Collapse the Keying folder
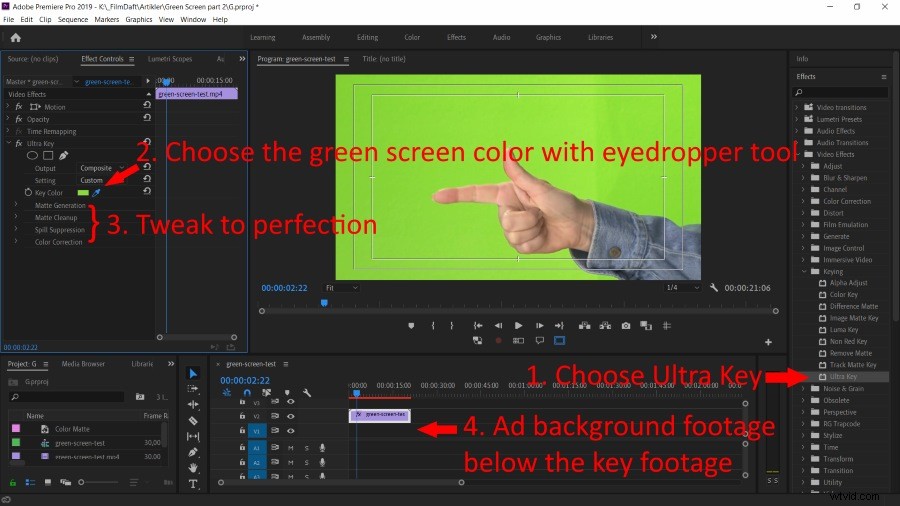The width and height of the screenshot is (900, 506). click(804, 271)
